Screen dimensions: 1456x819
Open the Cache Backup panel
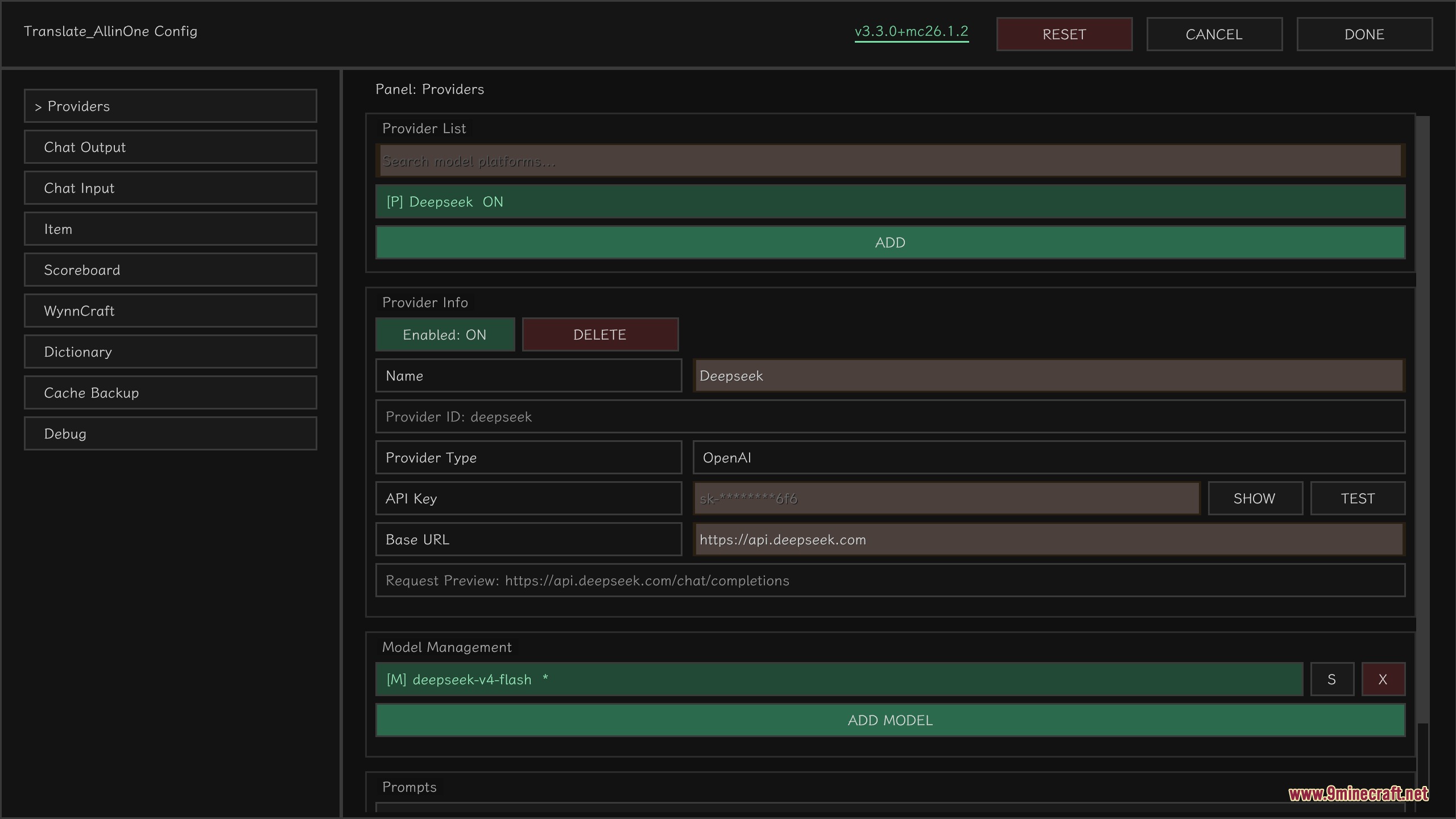tap(170, 392)
